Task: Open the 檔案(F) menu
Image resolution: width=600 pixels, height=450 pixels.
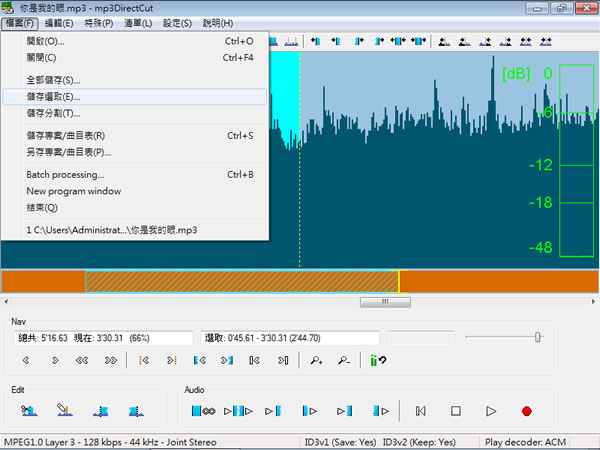Action: [20, 23]
